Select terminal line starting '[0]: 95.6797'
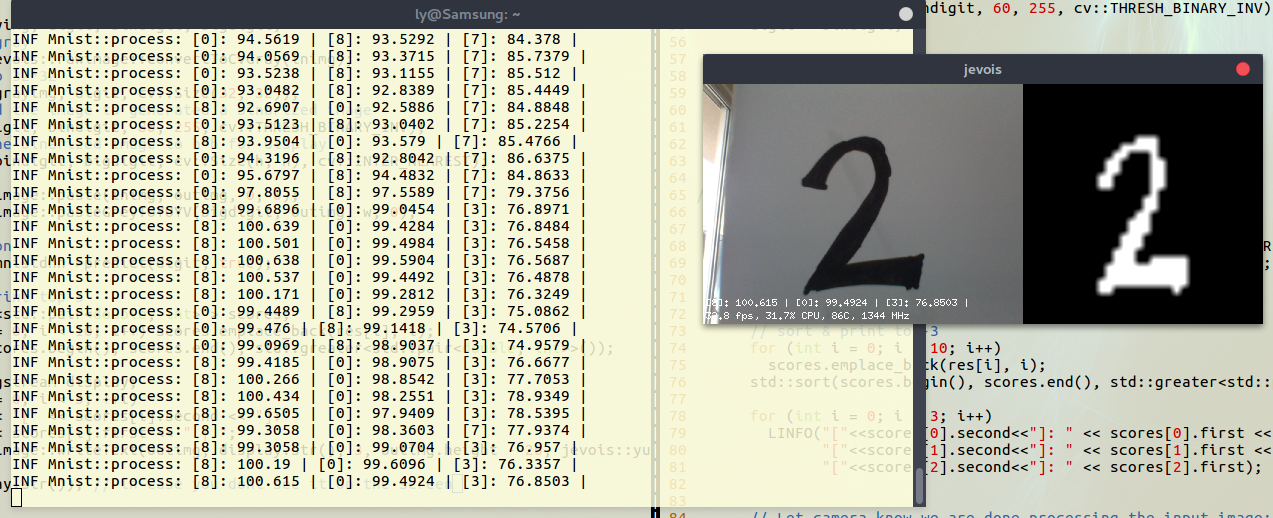Image resolution: width=1273 pixels, height=518 pixels. pos(298,175)
